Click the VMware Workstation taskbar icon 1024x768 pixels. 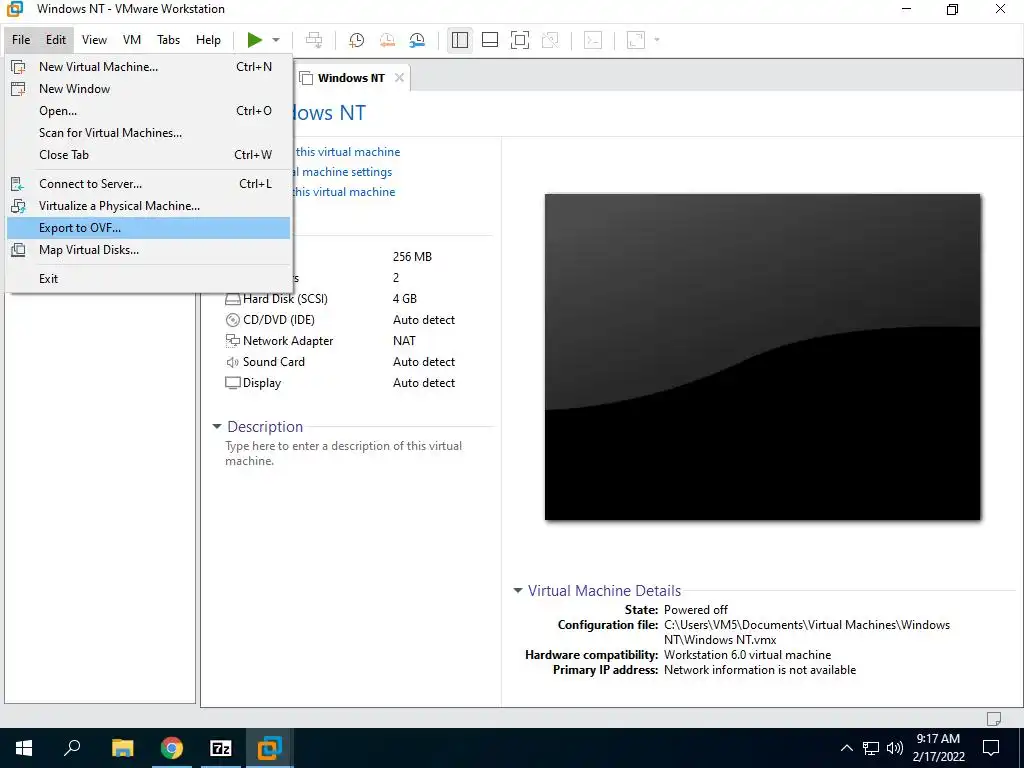coord(270,748)
